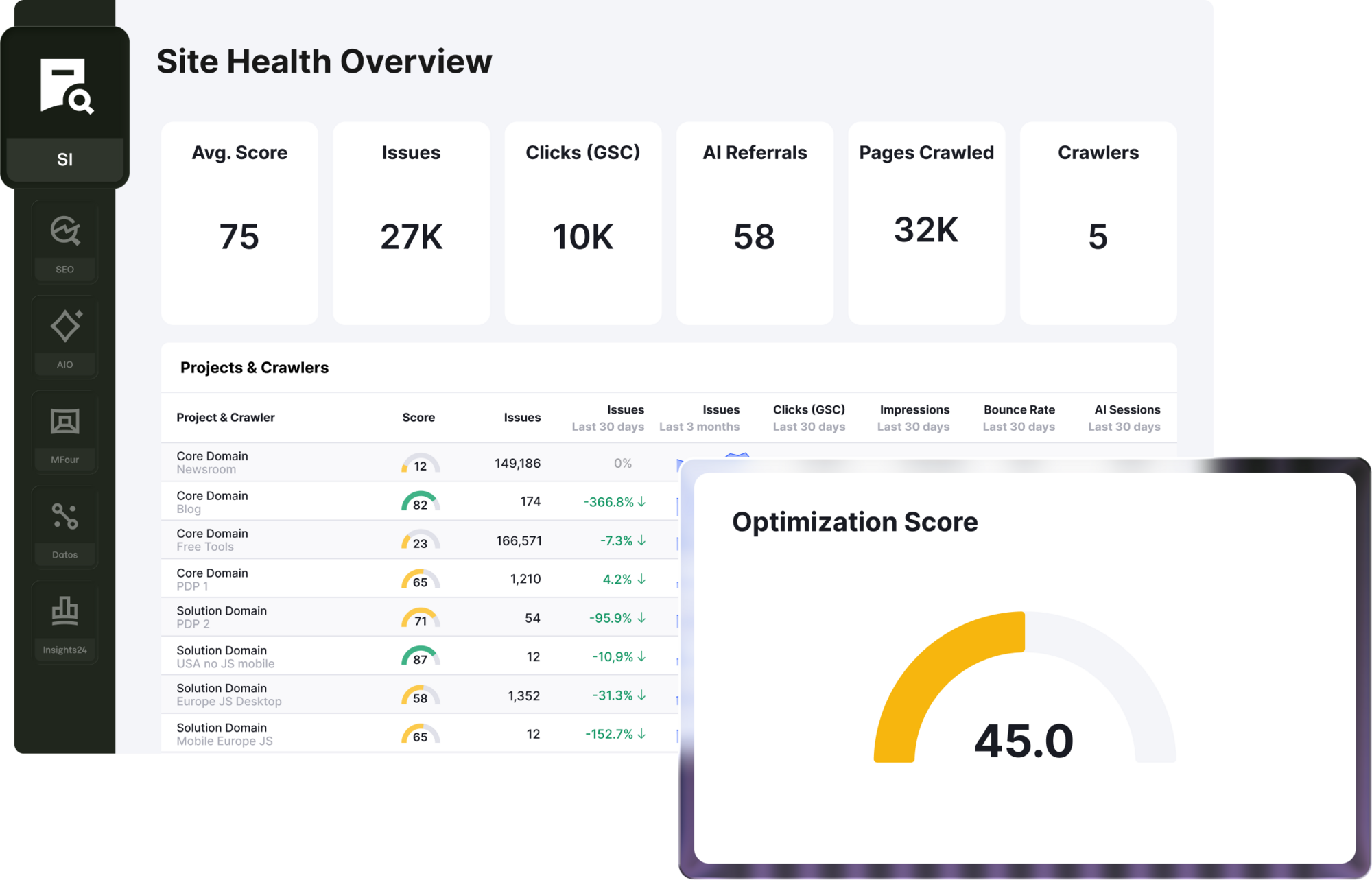Open the Pages Crawled 32K card
The image size is (1372, 880).
(927, 223)
